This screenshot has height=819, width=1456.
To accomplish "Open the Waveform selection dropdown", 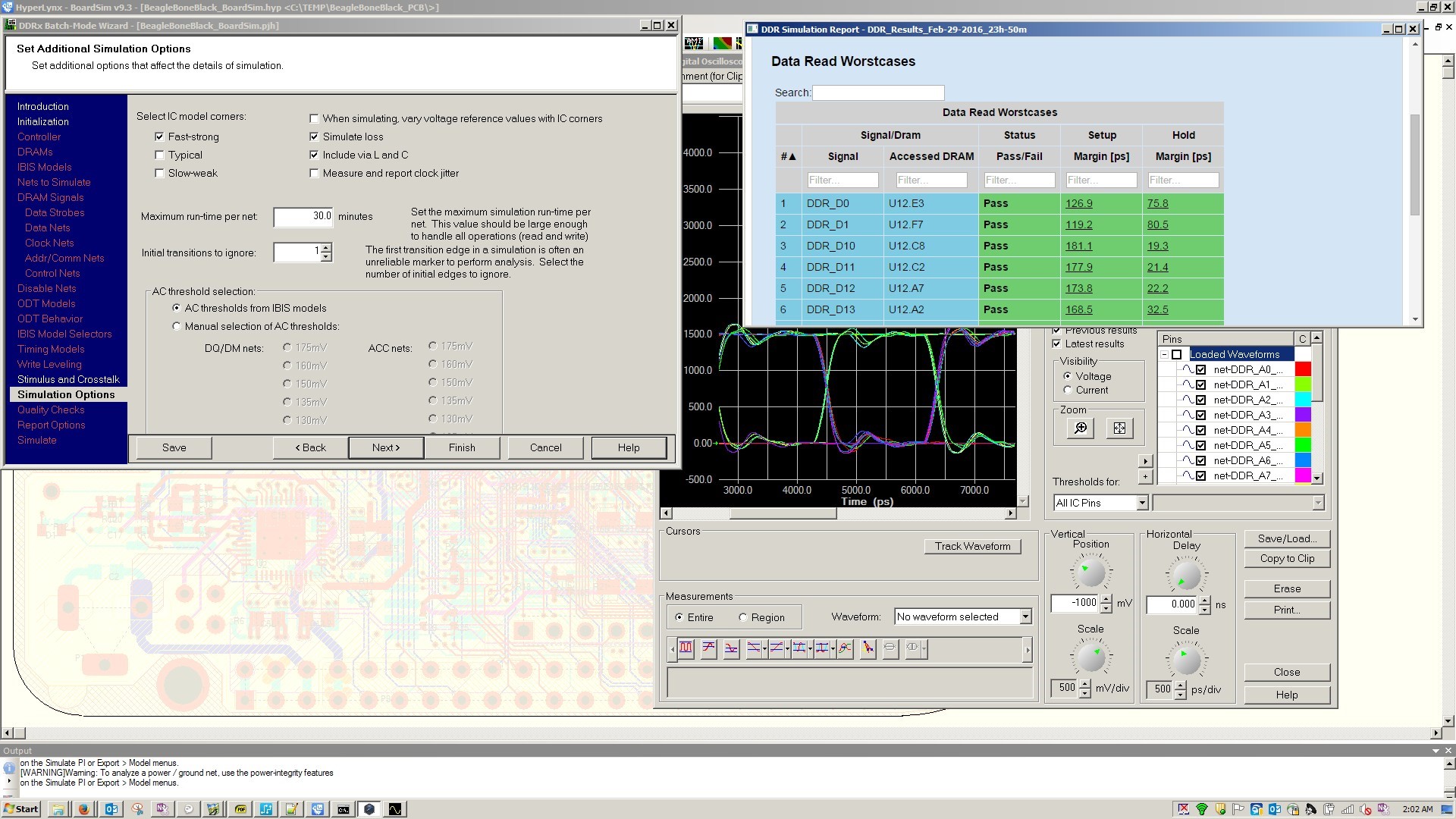I will pos(1025,617).
